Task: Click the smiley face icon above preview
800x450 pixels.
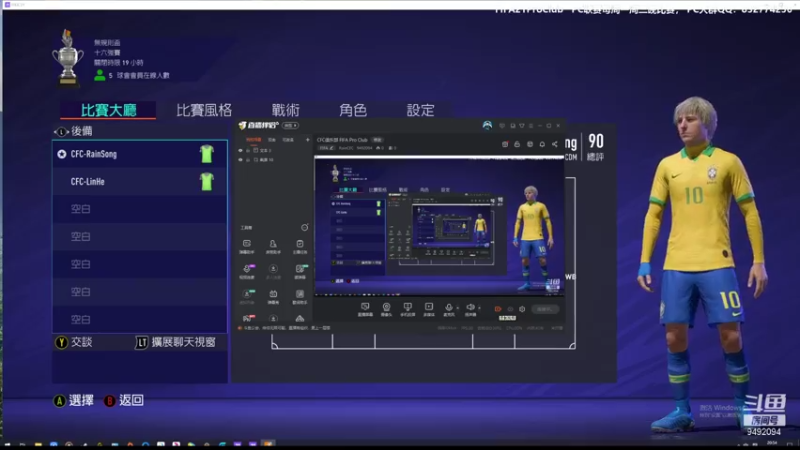Action: [x=530, y=144]
